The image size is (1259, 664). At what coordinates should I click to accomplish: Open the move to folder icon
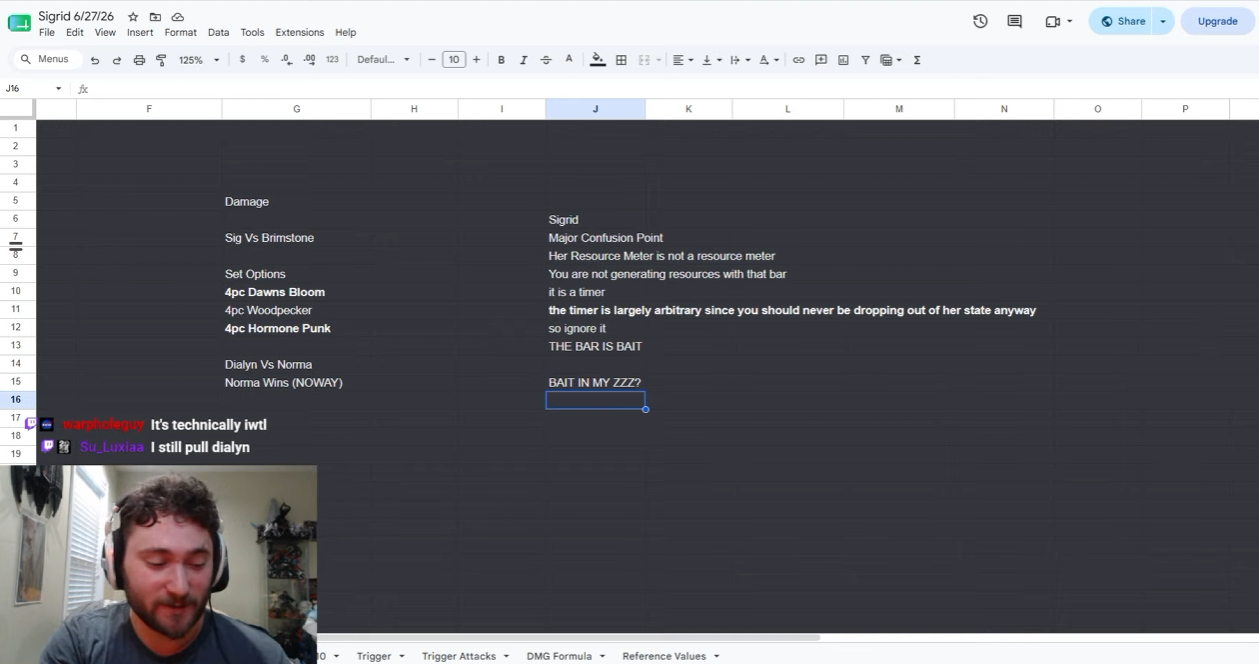[155, 17]
